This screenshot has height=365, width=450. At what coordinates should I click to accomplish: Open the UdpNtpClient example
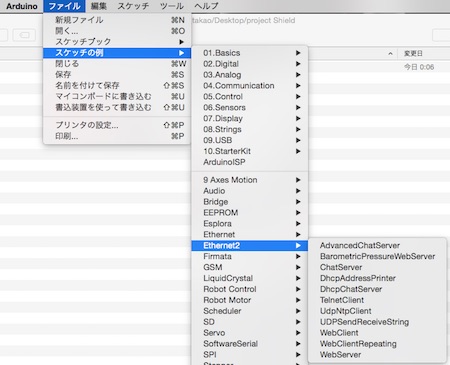pyautogui.click(x=377, y=311)
